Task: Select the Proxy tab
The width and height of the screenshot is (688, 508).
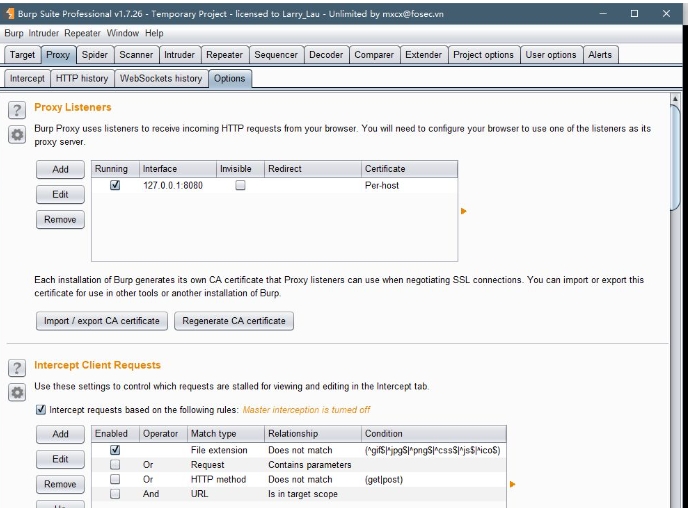Action: click(58, 55)
